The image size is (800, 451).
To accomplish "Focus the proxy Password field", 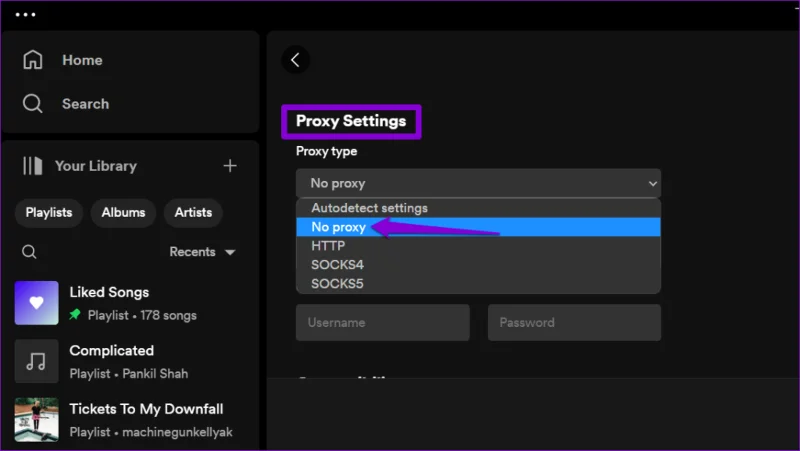I will click(x=574, y=322).
